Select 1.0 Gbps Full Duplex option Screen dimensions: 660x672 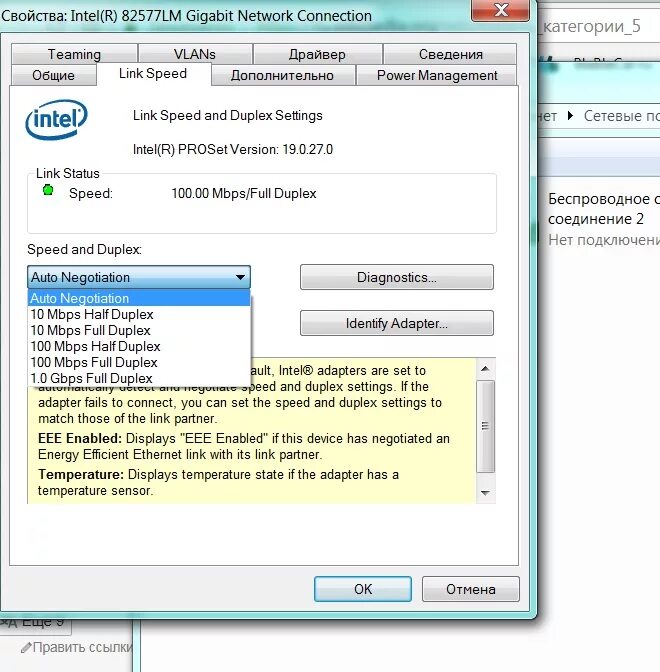click(x=139, y=378)
